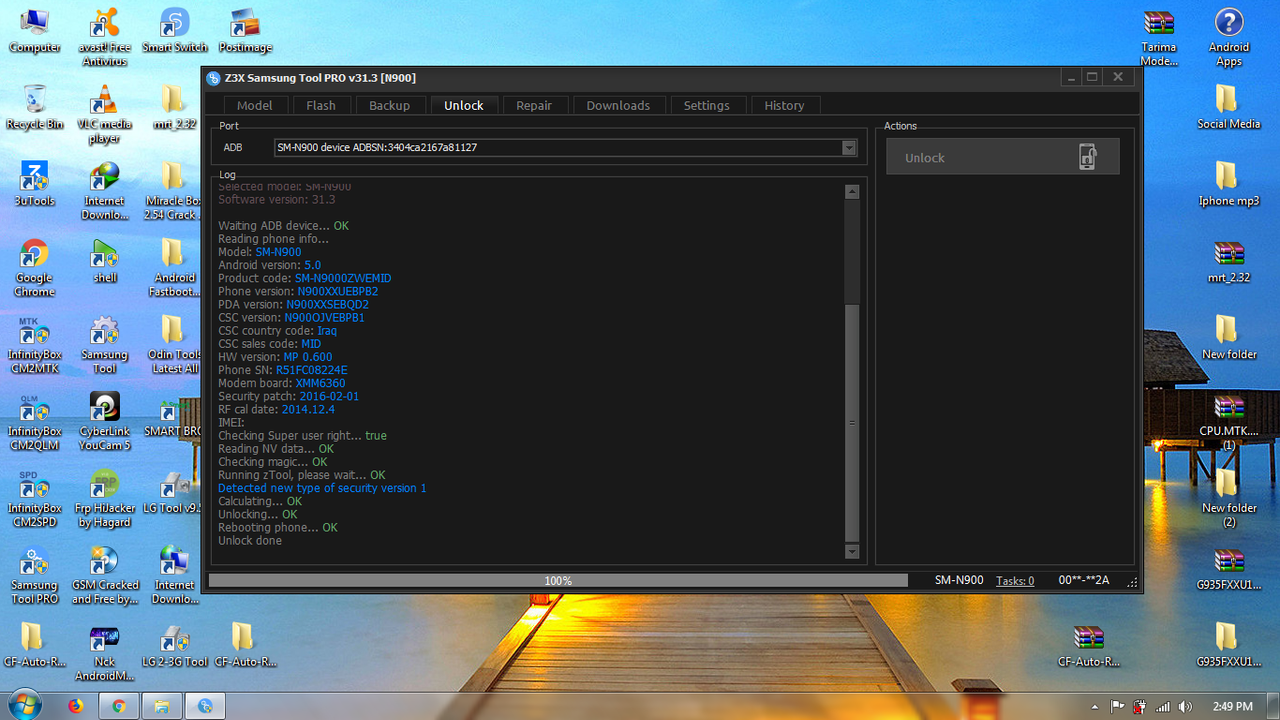Viewport: 1280px width, 720px height.
Task: Launch InfinityBox CM2QLM shortcut
Action: click(x=34, y=422)
